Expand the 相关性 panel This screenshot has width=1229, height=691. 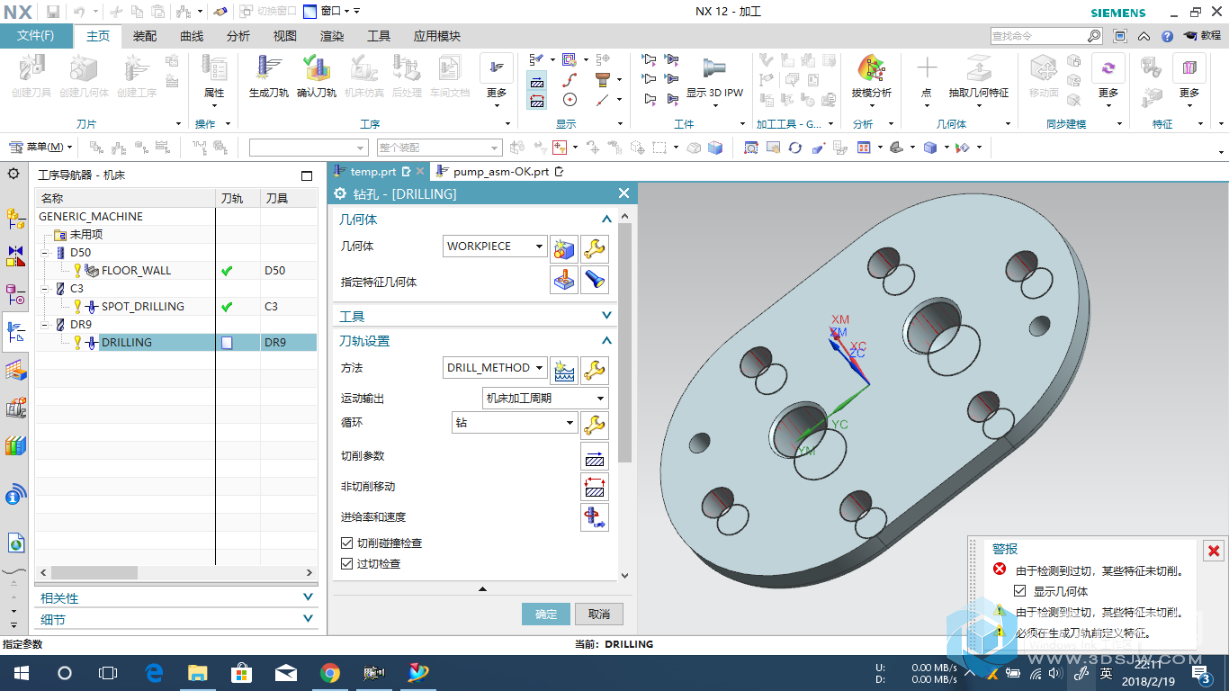pos(308,597)
